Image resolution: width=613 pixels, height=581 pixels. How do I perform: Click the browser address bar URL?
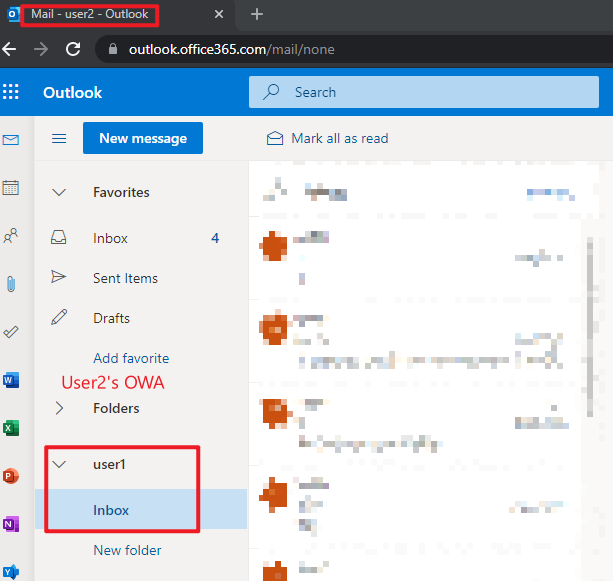point(232,50)
